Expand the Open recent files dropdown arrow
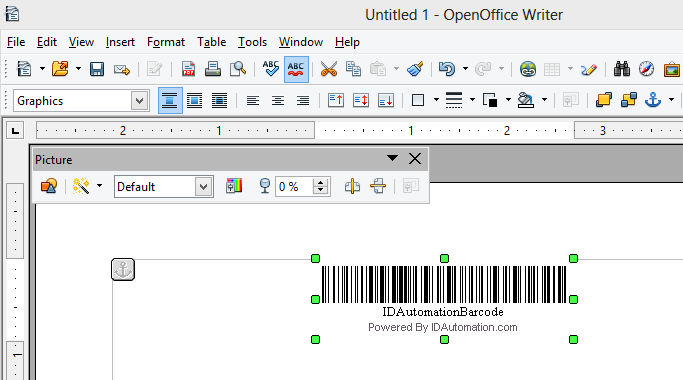Screen dimensions: 683x380 click(78, 69)
